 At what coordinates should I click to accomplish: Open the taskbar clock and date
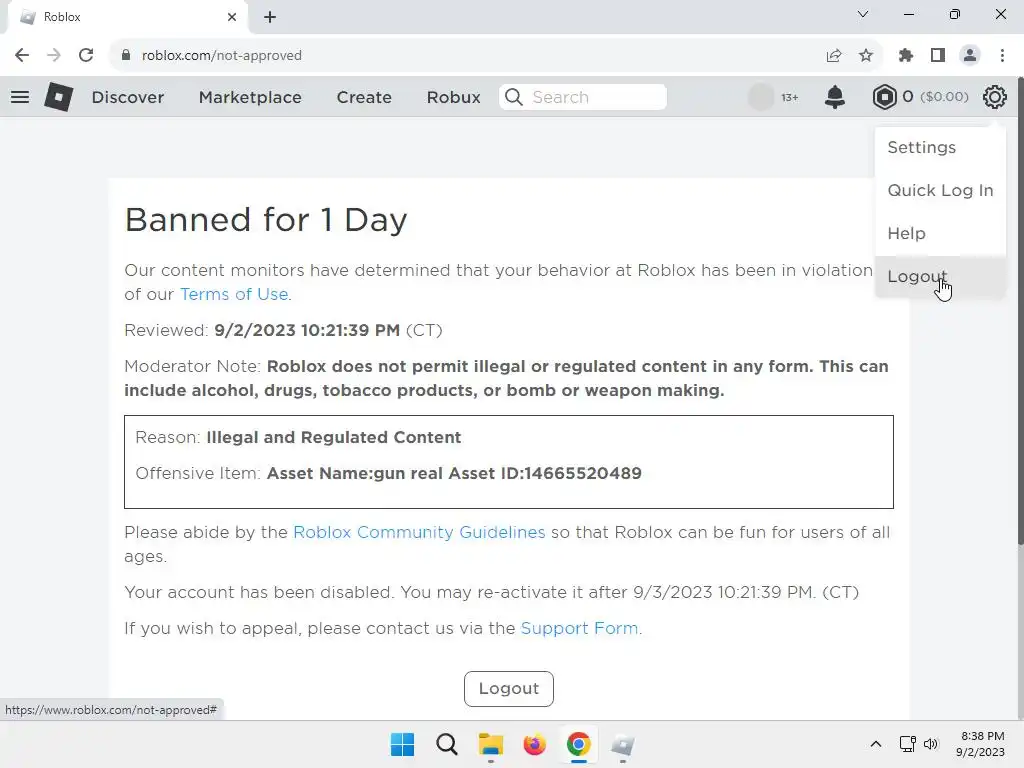pos(981,744)
